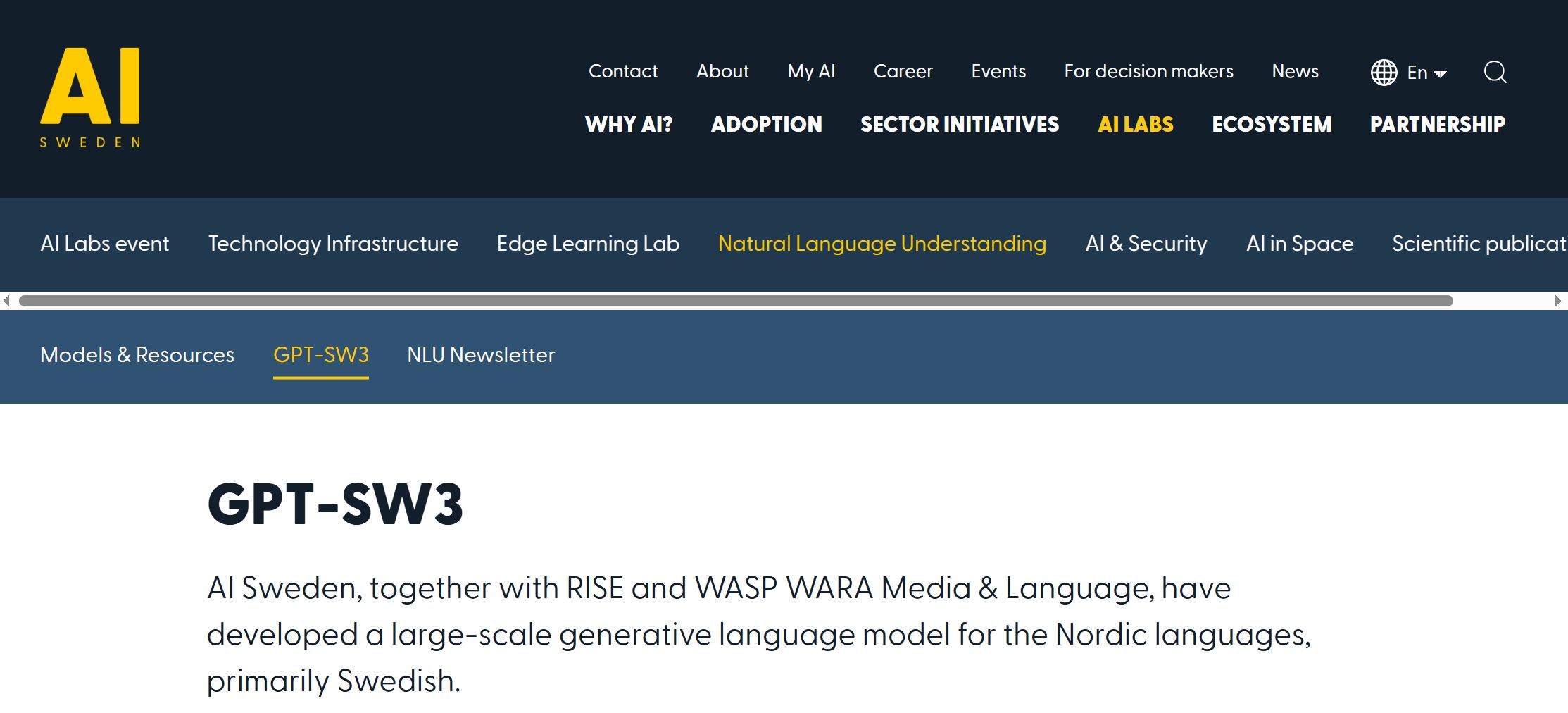Select the NLU Newsletter tab
This screenshot has height=713, width=1568.
tap(481, 354)
